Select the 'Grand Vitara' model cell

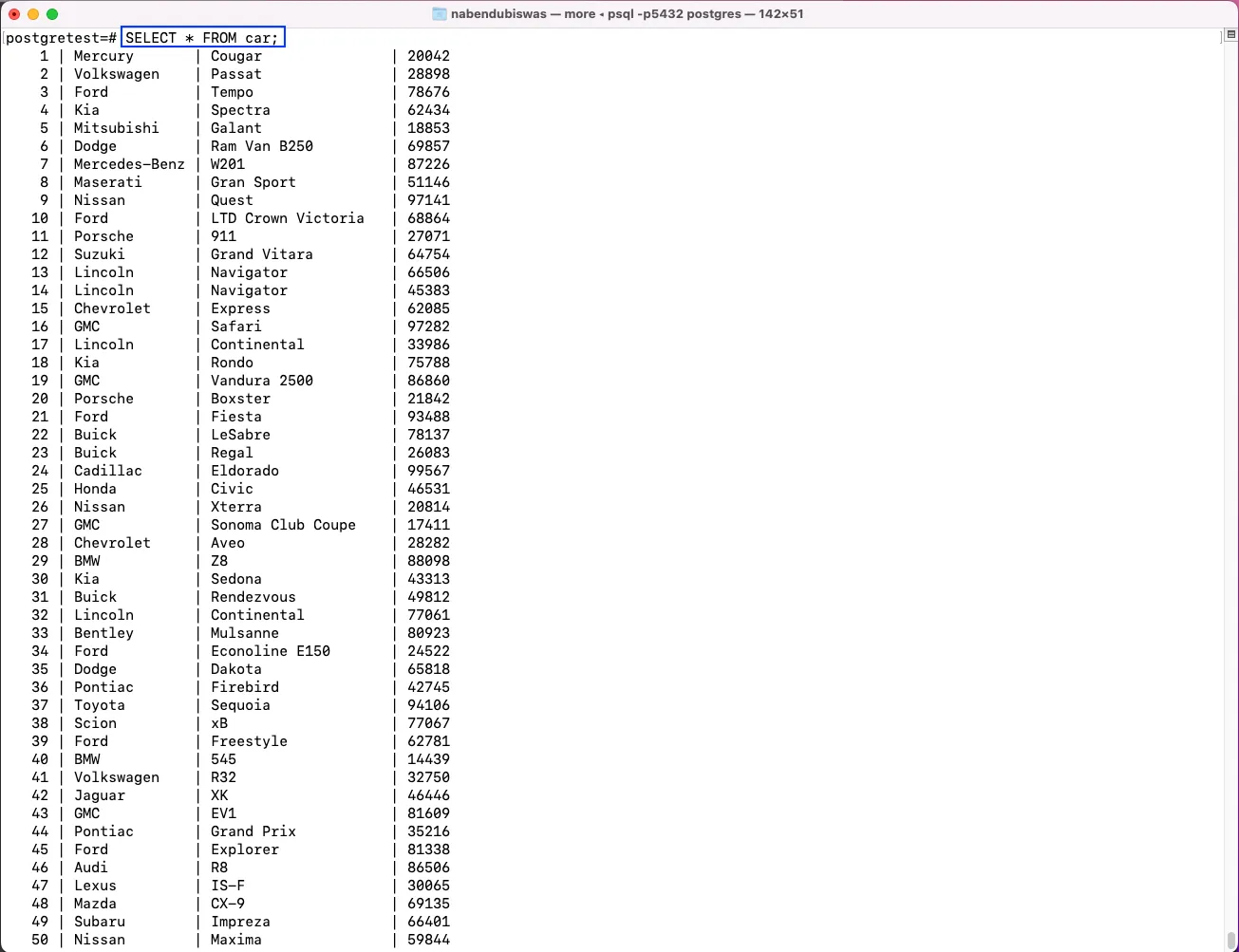[x=262, y=254]
